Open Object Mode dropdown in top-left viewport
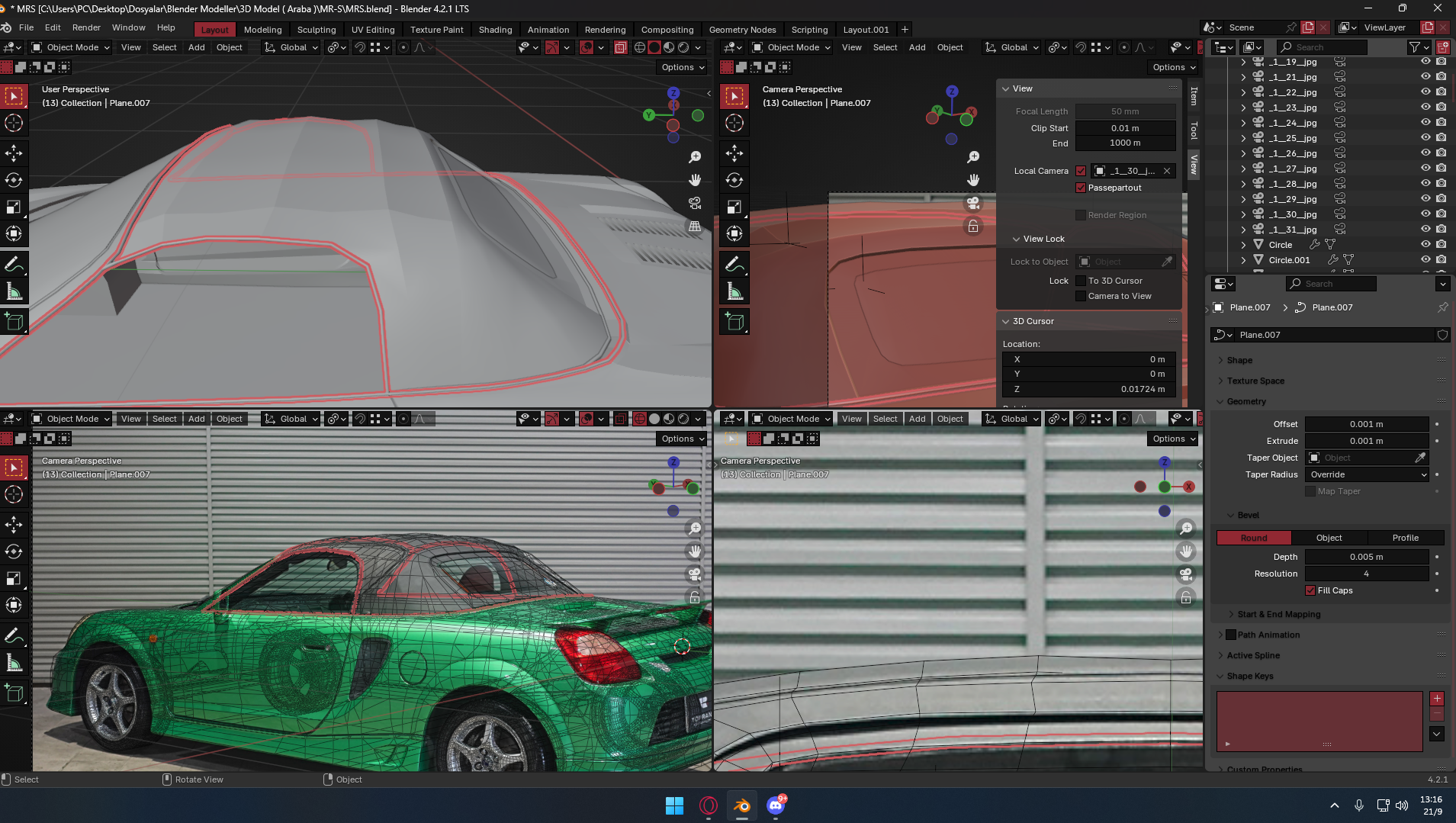The image size is (1456, 823). click(71, 47)
